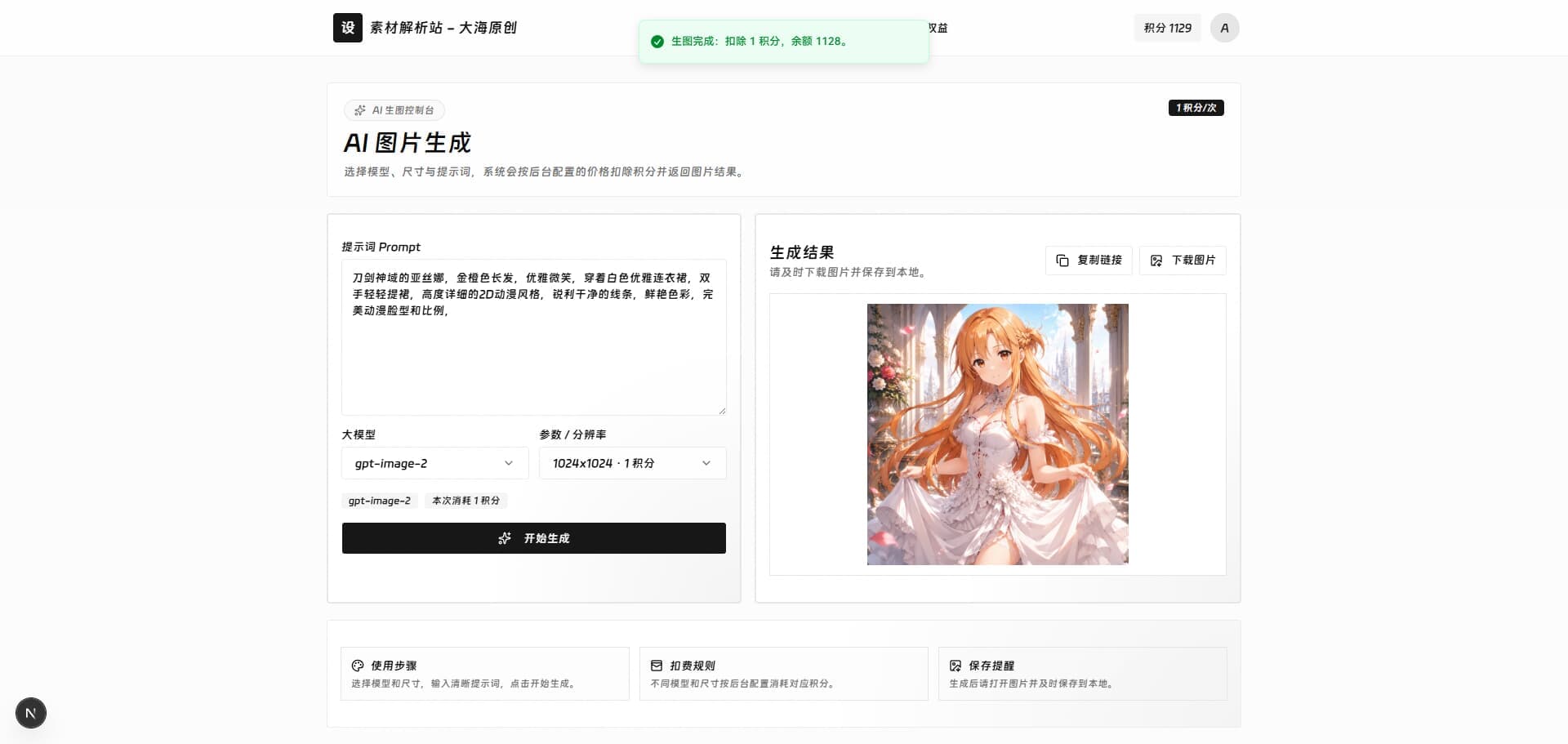Click the green success check icon in the toast

[657, 41]
